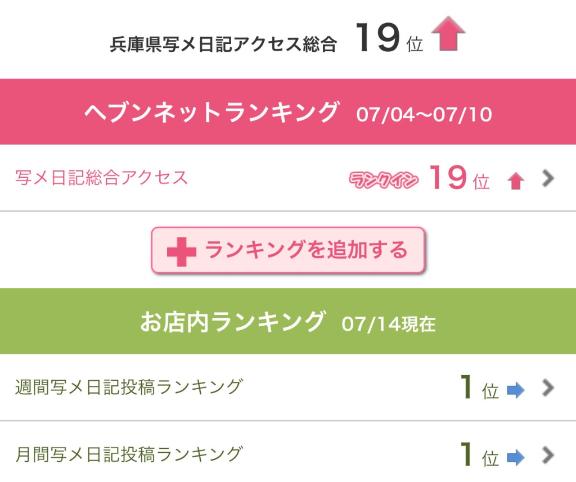This screenshot has height=482, width=576.
Task: Click blue right arrow in 月間写メ日記投稿ランキング row
Action: [x=515, y=457]
